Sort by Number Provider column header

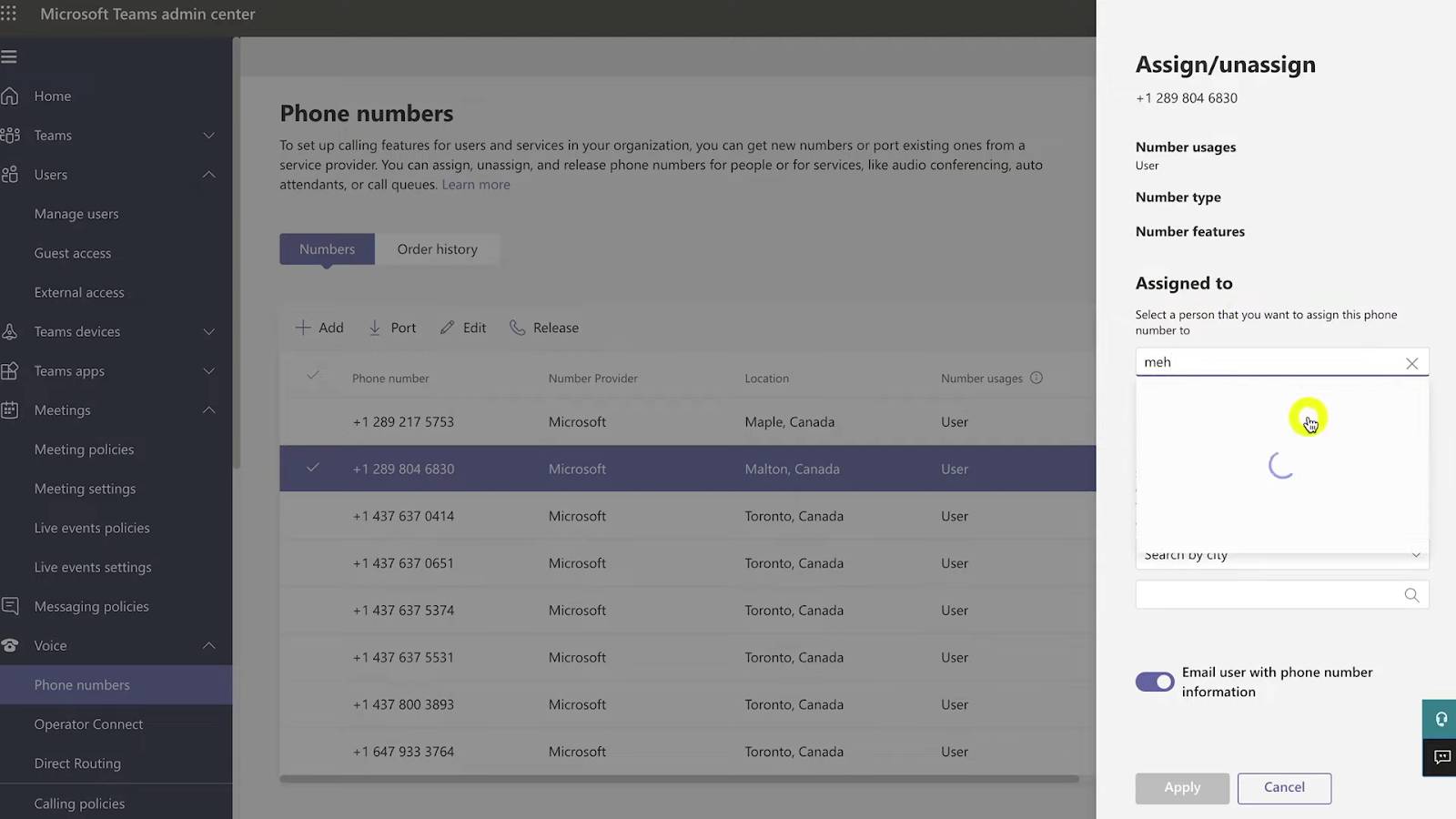click(592, 379)
